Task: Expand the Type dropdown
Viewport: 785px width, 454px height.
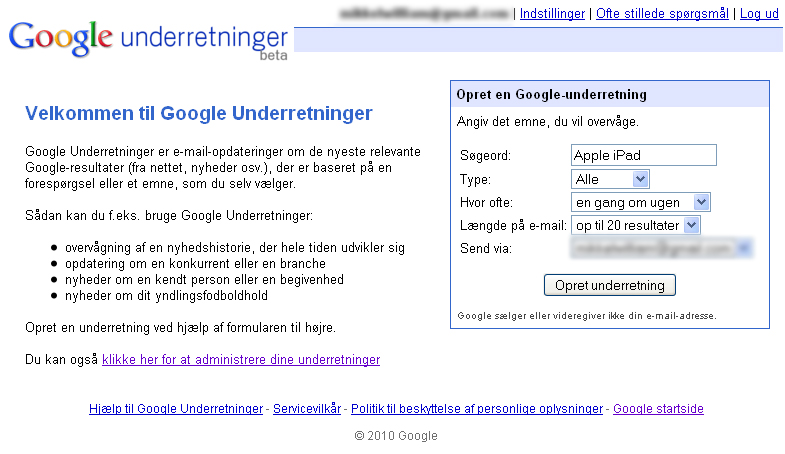Action: click(x=611, y=179)
